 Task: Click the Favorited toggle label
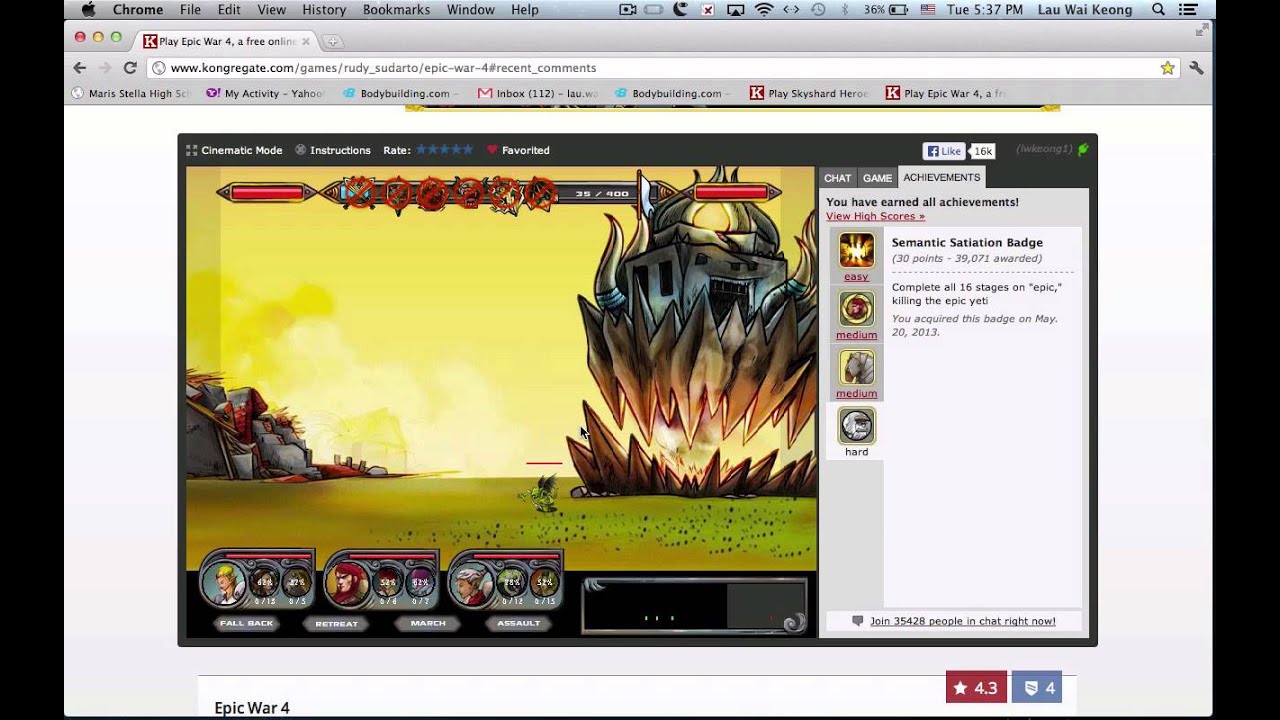coord(526,150)
